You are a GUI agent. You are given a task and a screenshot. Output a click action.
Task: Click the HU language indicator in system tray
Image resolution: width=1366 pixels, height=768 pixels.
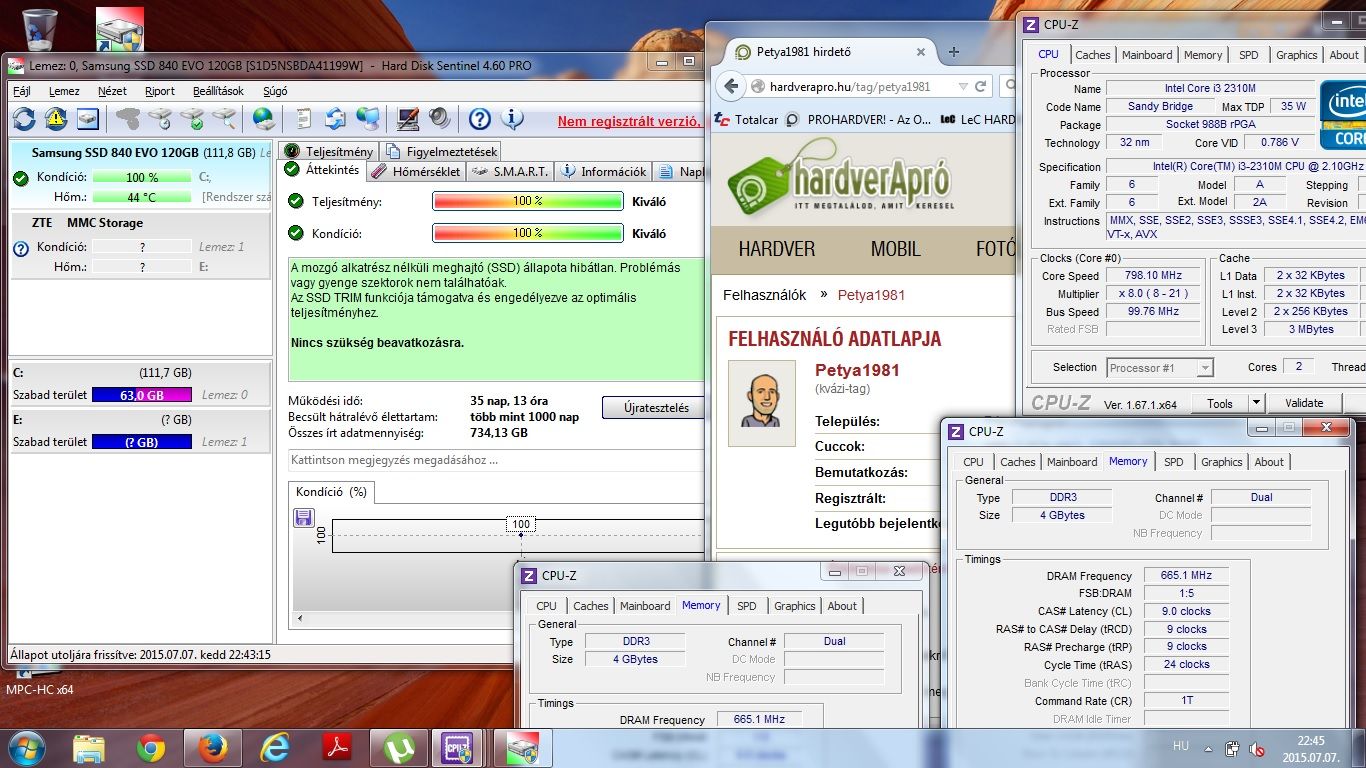tap(1180, 747)
